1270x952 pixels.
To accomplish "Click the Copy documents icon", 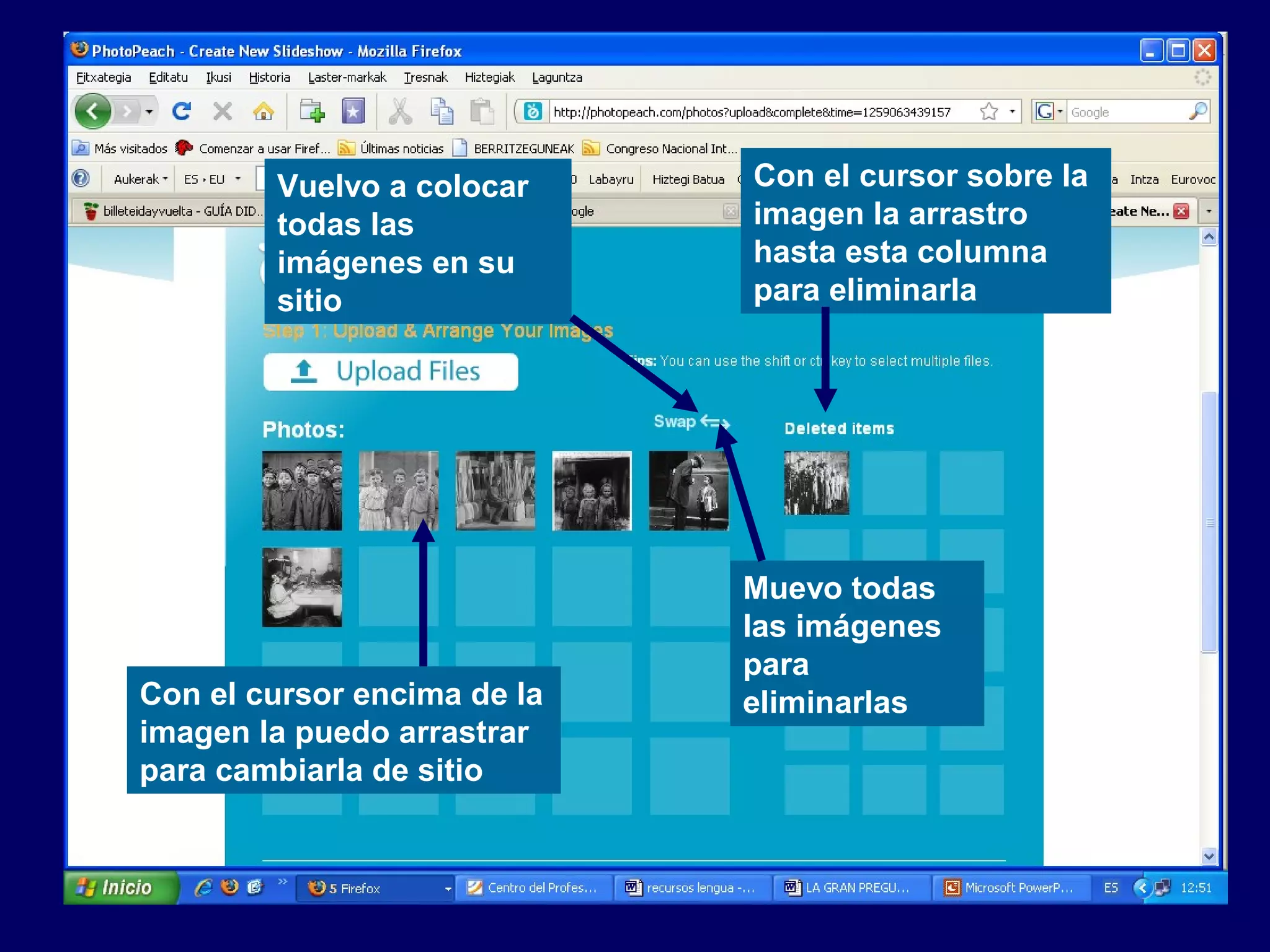I will tap(442, 112).
